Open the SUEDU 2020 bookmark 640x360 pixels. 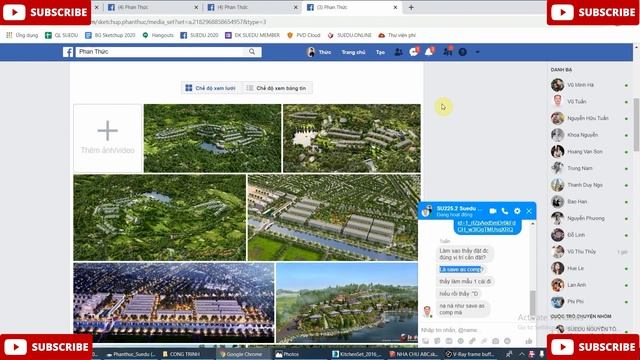pos(200,36)
